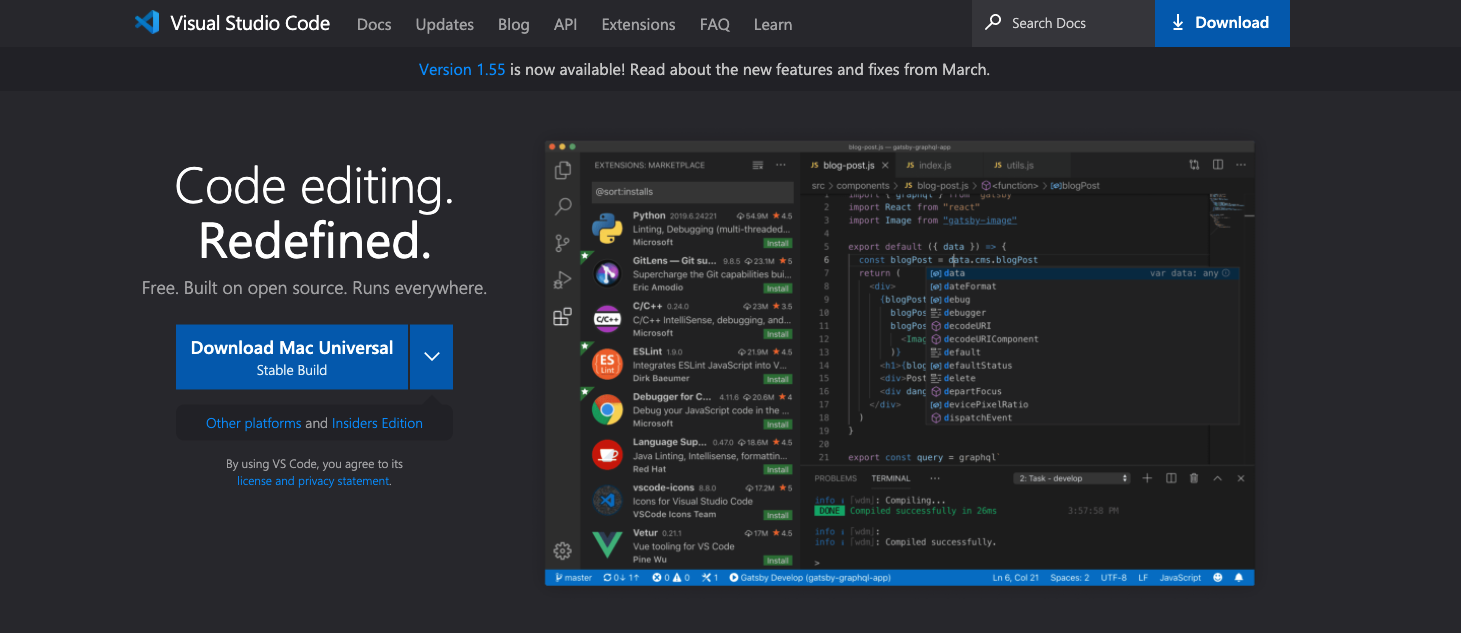Open the Manage gear icon in screenshot sidebar
Image resolution: width=1461 pixels, height=633 pixels.
563,550
